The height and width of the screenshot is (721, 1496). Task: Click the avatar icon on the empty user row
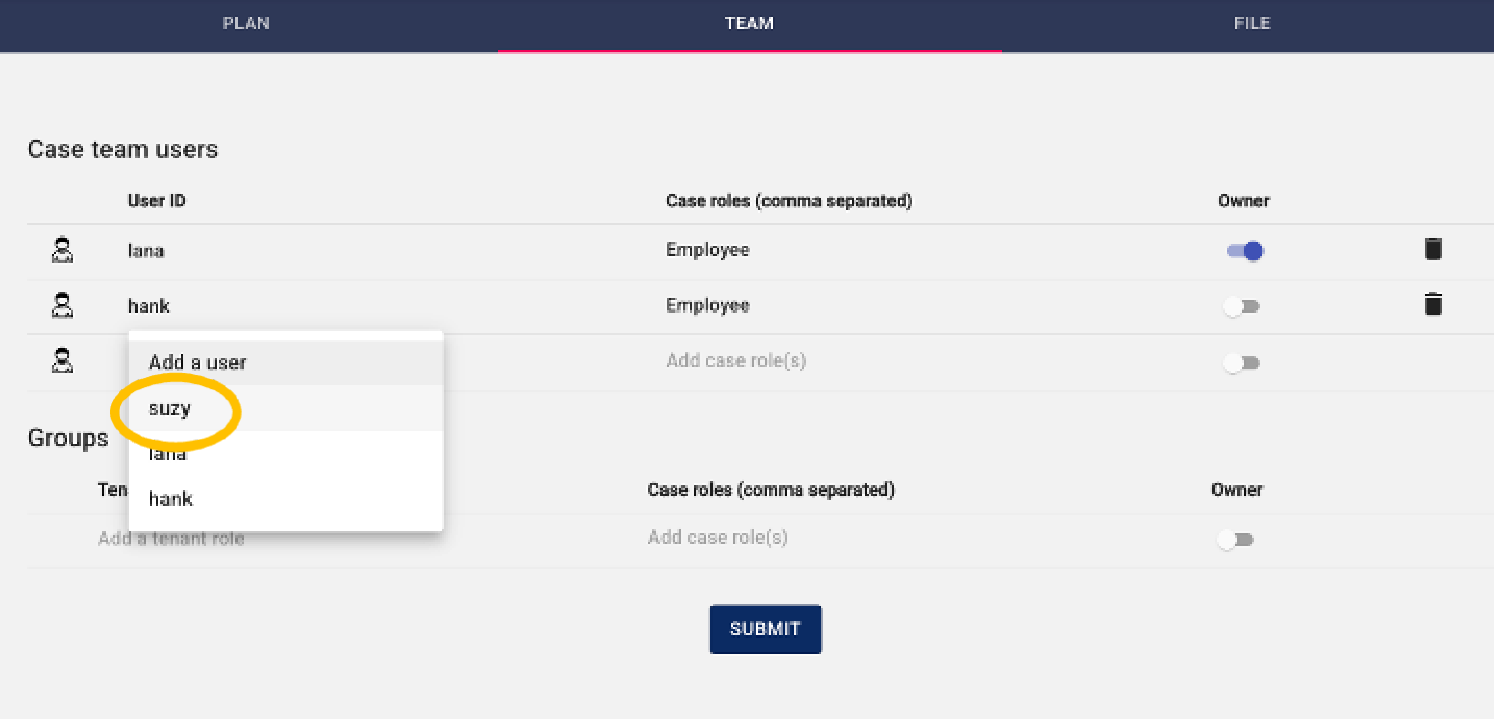[61, 362]
